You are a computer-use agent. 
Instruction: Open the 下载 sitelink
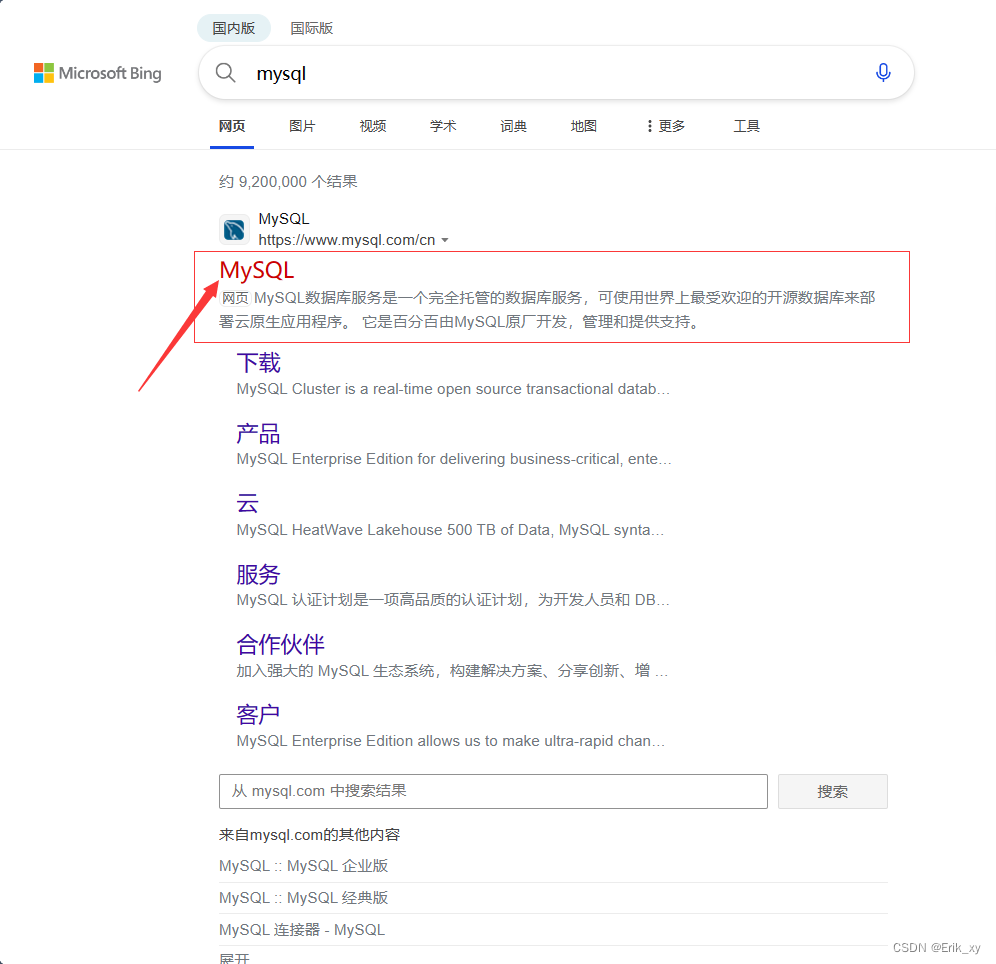tap(257, 363)
